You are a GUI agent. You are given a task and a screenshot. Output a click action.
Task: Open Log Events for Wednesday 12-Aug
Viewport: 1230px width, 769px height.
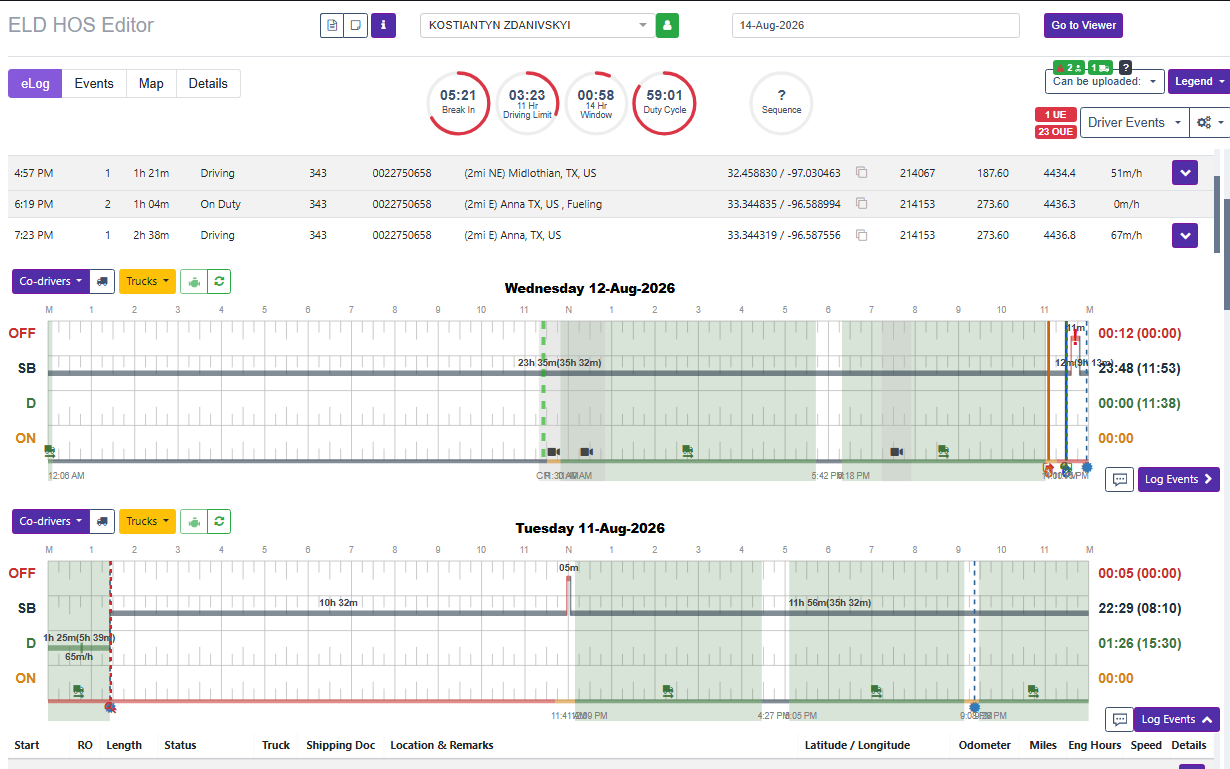[1178, 479]
